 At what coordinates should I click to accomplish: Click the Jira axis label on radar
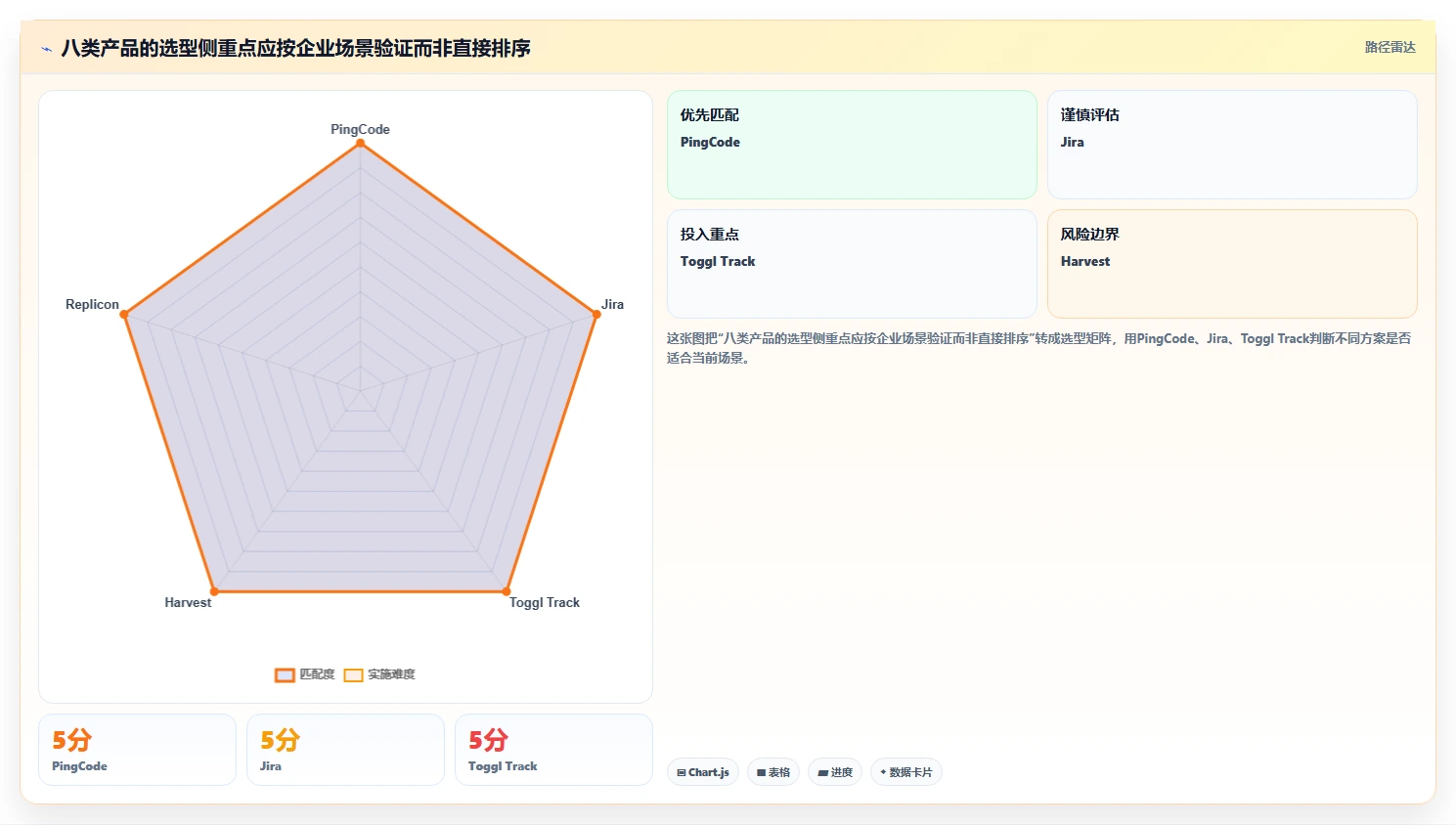click(612, 304)
